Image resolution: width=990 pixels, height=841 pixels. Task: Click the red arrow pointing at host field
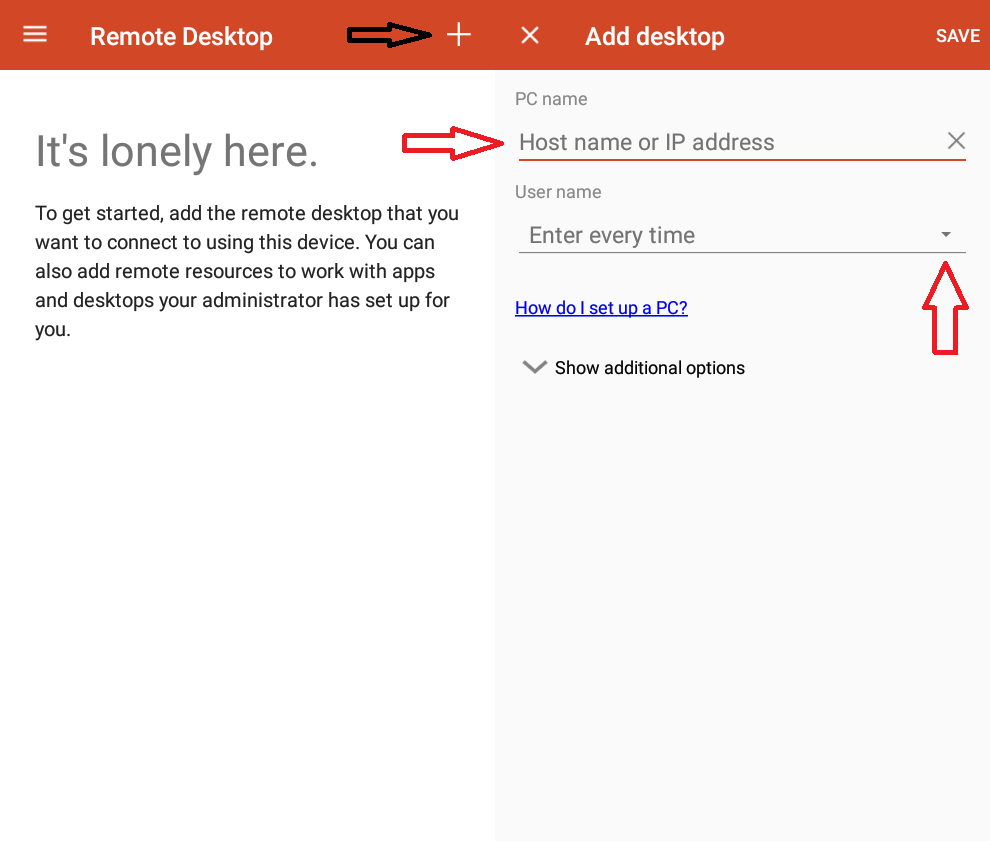(453, 143)
